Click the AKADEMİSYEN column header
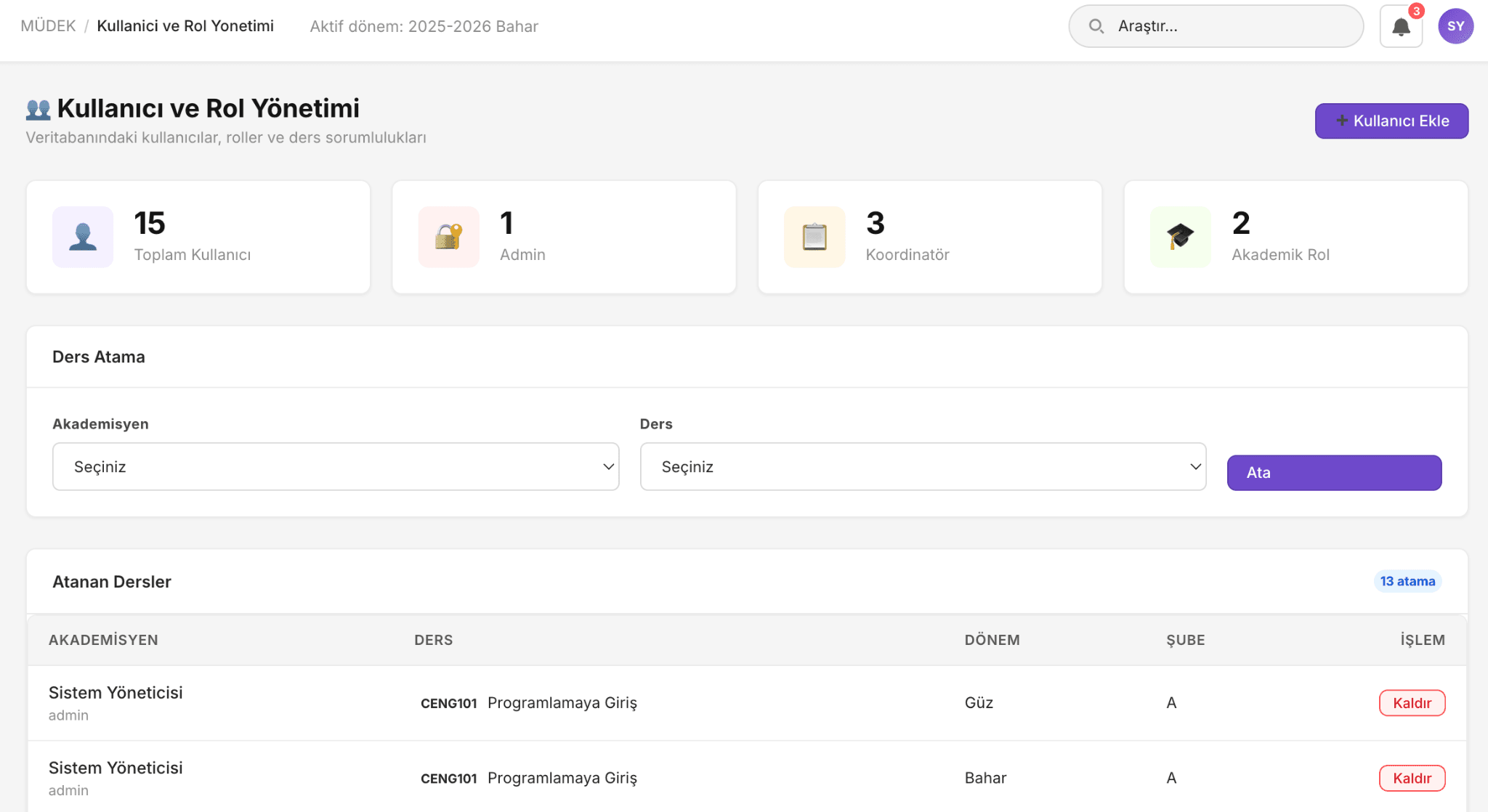Screen dimensions: 1488x812 (x=103, y=640)
